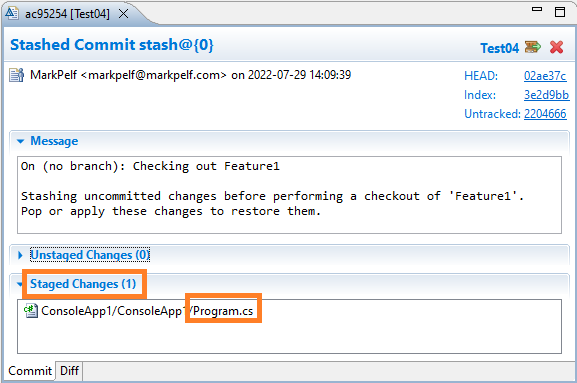The width and height of the screenshot is (577, 383).
Task: Open Untracked commit link 2204666
Action: (x=545, y=114)
